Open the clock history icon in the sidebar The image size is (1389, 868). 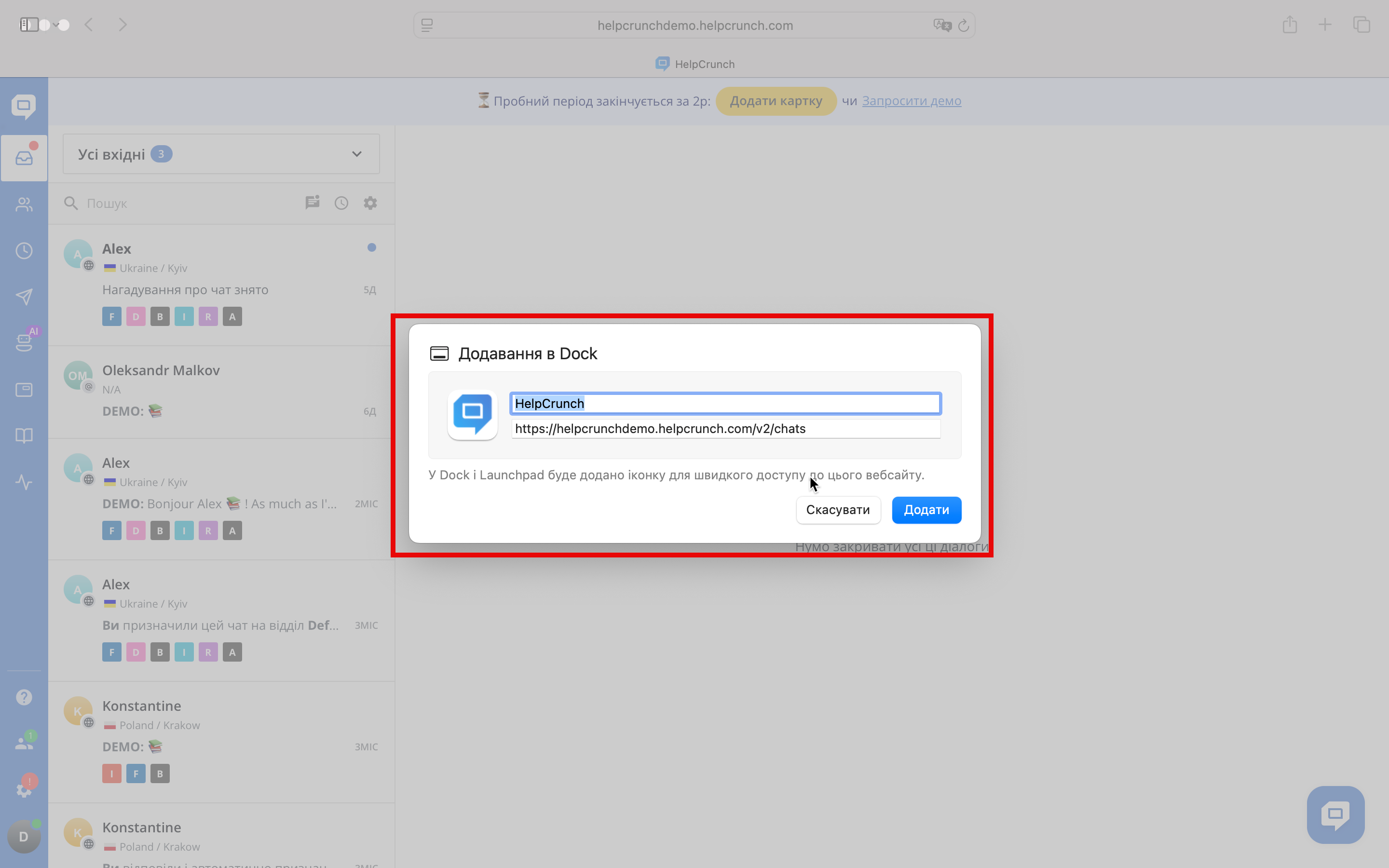[24, 251]
